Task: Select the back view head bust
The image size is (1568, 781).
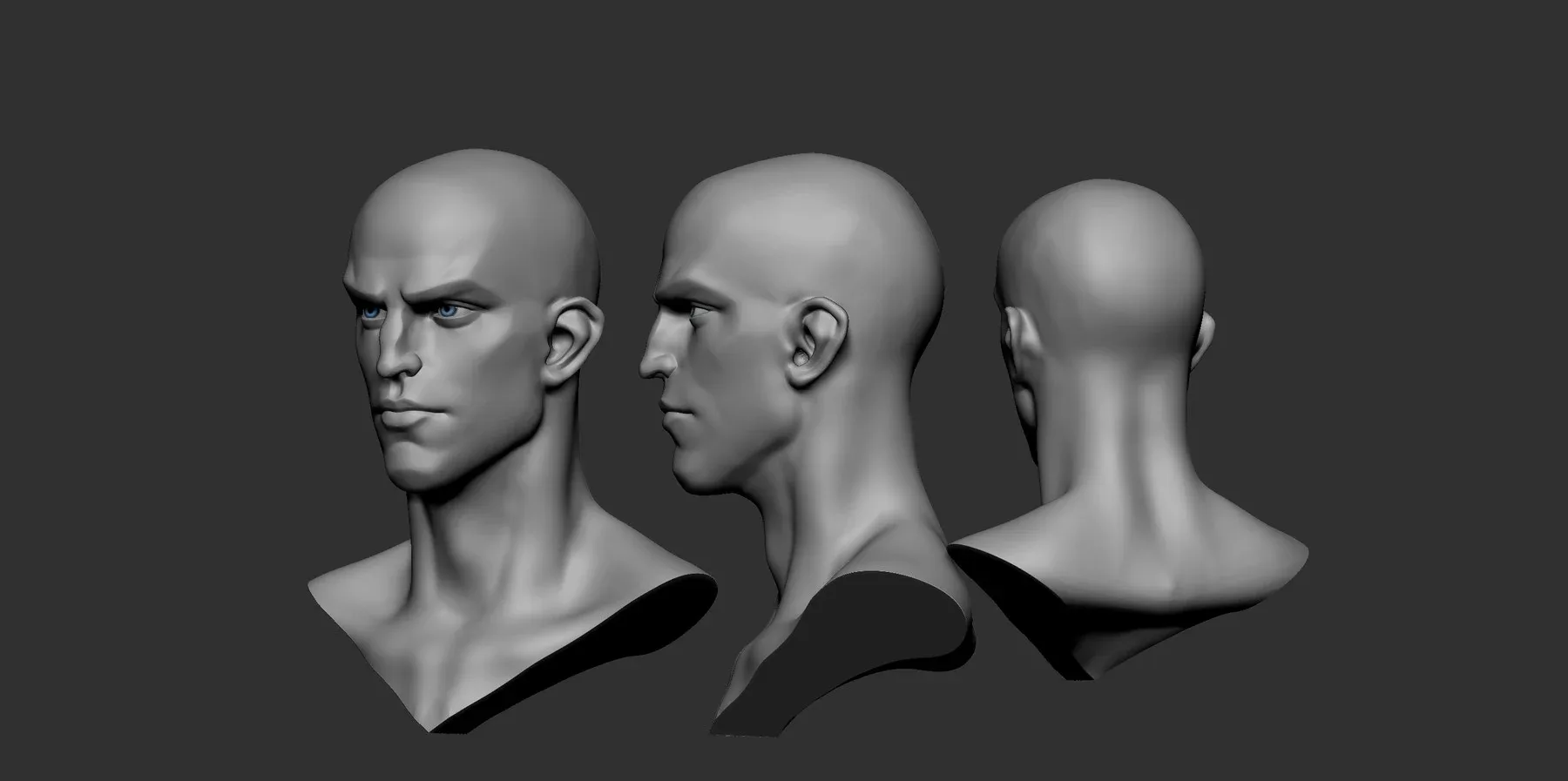Action: (x=1128, y=429)
